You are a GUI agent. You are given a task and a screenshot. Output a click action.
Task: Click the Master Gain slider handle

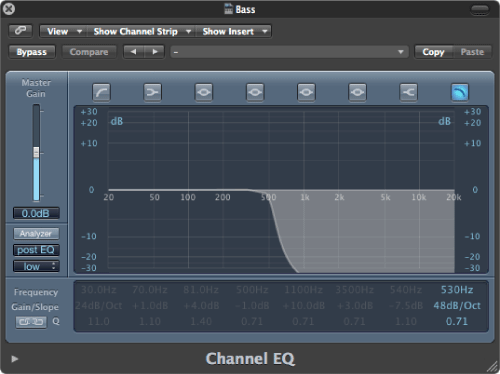[x=36, y=152]
